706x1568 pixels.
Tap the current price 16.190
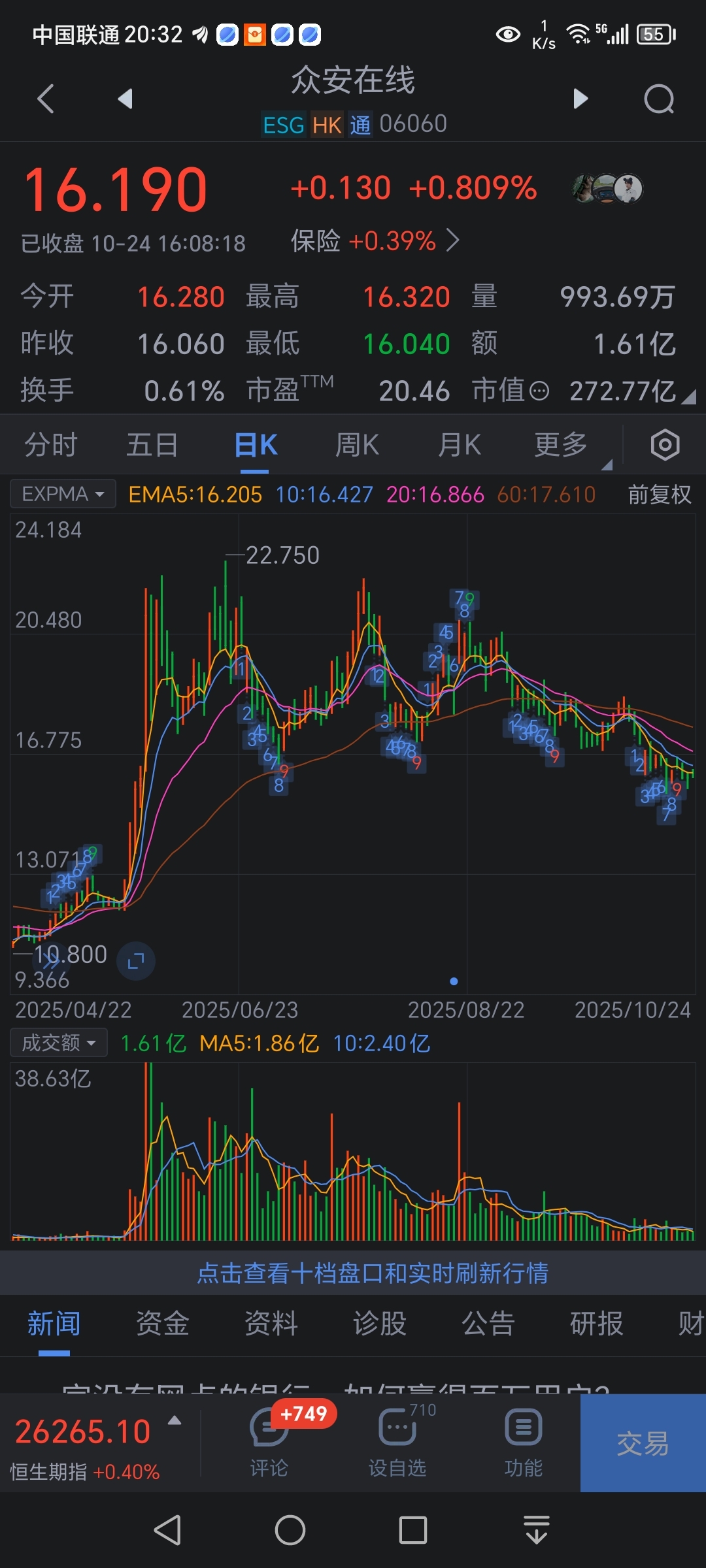[116, 189]
